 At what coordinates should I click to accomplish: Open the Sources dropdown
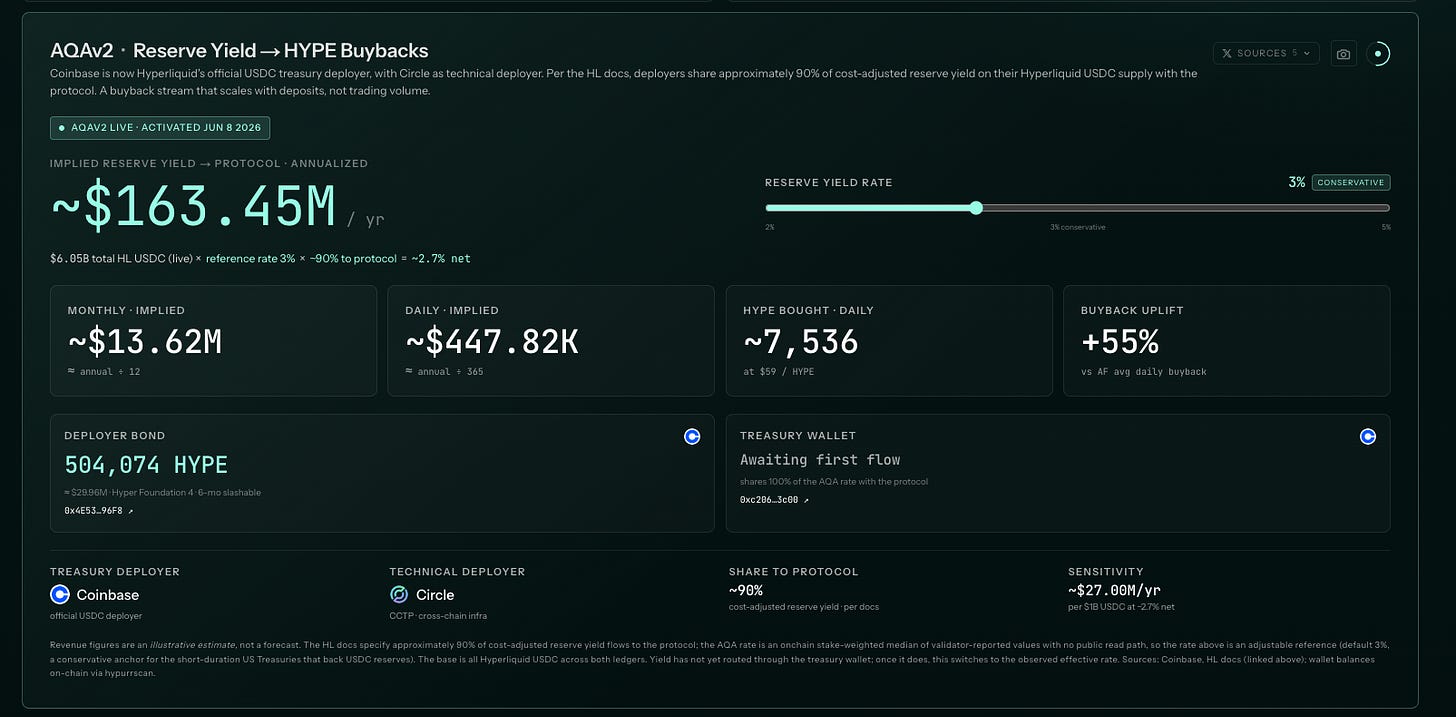[1266, 53]
